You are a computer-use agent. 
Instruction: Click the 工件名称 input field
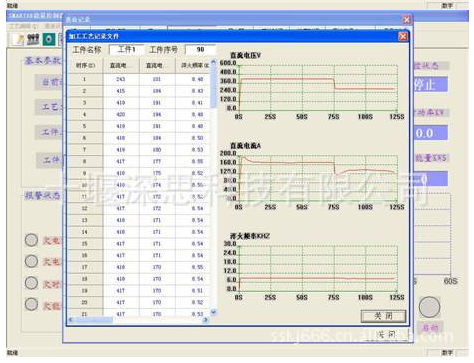click(127, 50)
